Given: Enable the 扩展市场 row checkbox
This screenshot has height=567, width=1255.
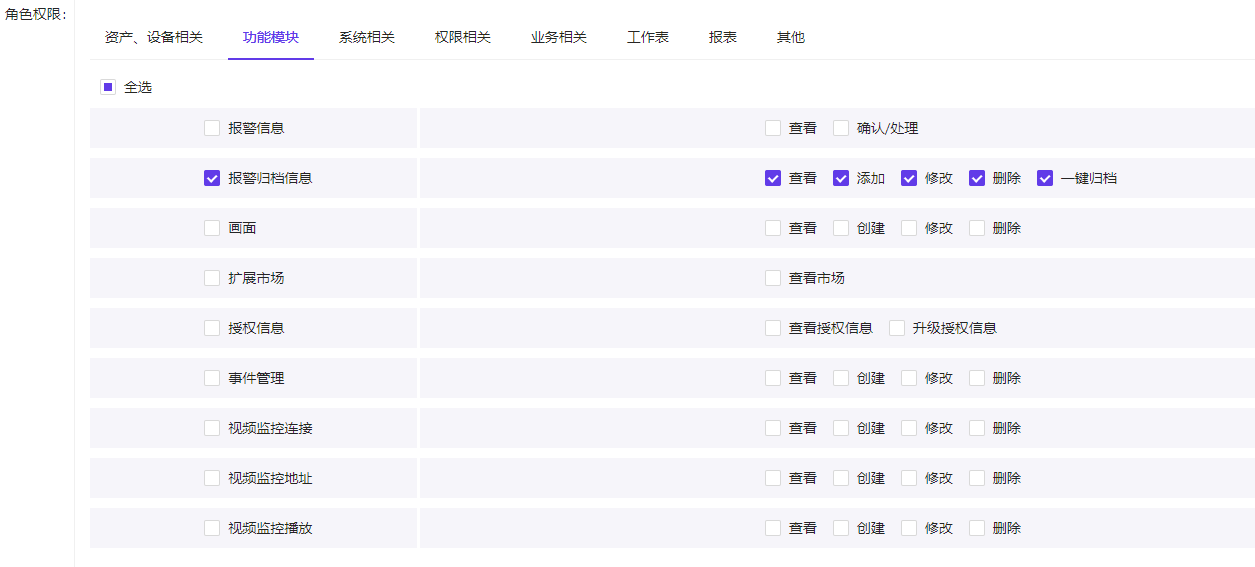Looking at the screenshot, I should 212,278.
